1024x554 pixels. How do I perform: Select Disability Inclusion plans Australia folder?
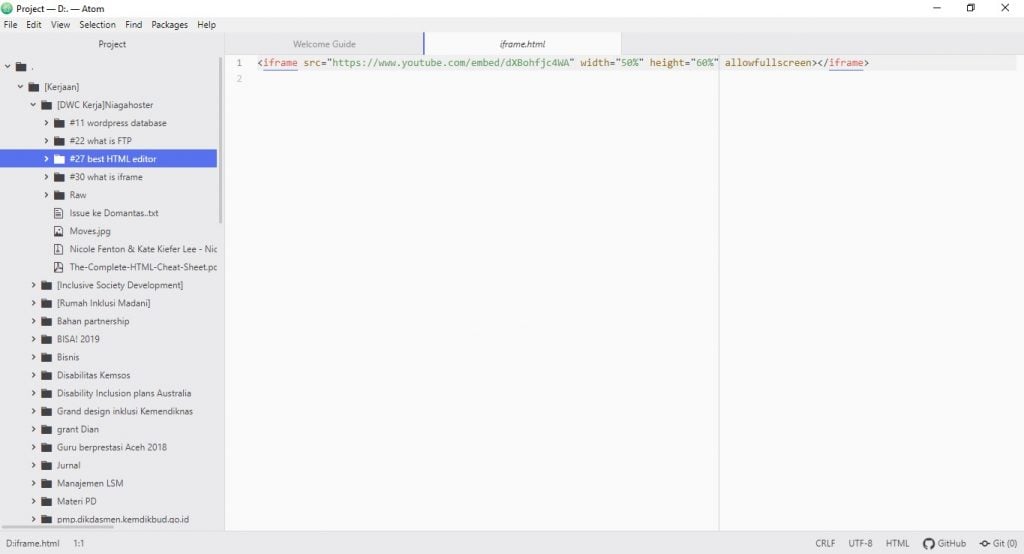point(124,393)
